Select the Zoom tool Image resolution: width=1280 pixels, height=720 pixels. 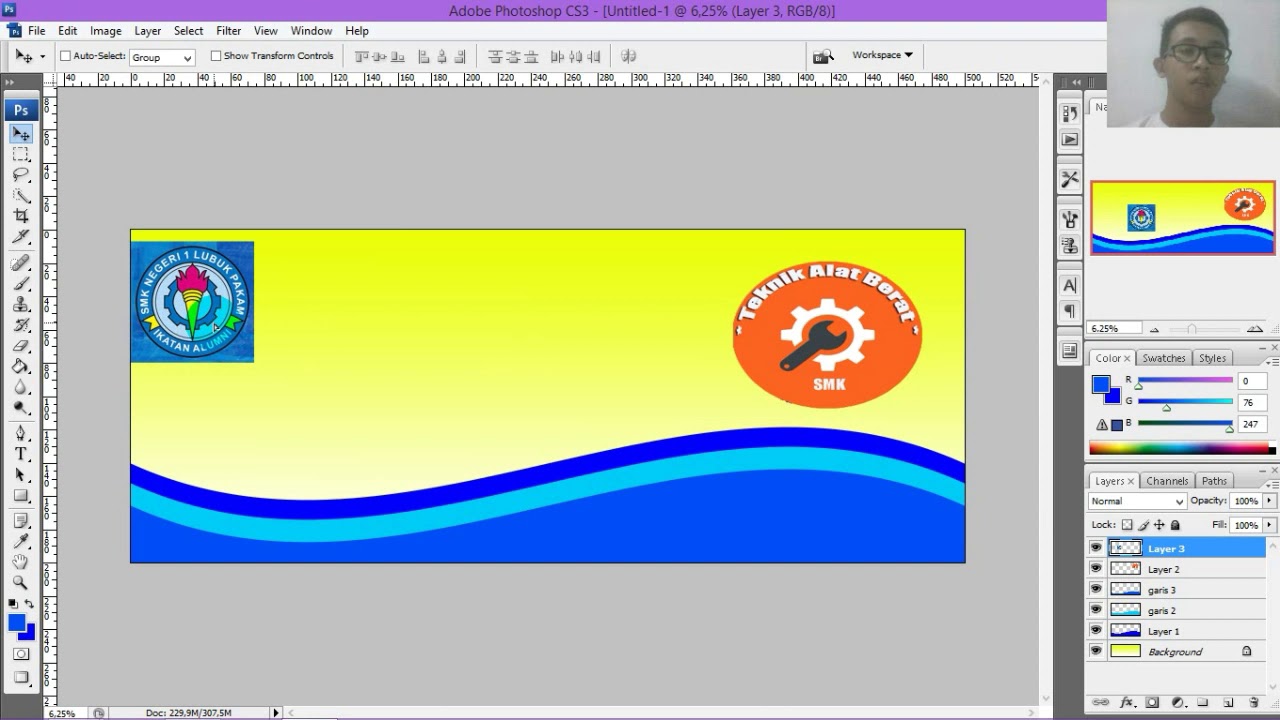pos(21,582)
